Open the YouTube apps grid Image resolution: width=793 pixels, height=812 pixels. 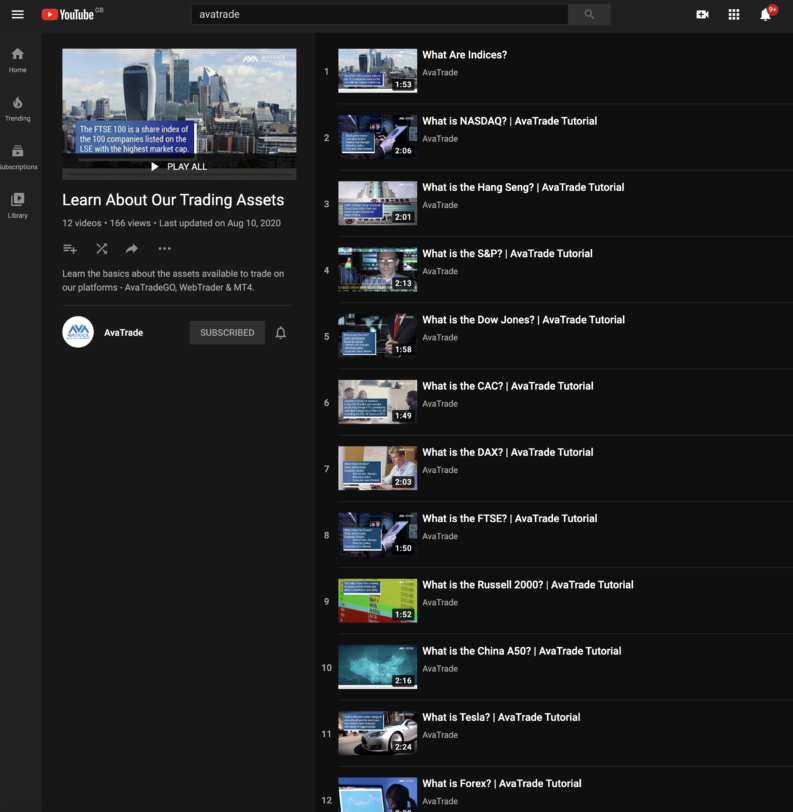(734, 14)
